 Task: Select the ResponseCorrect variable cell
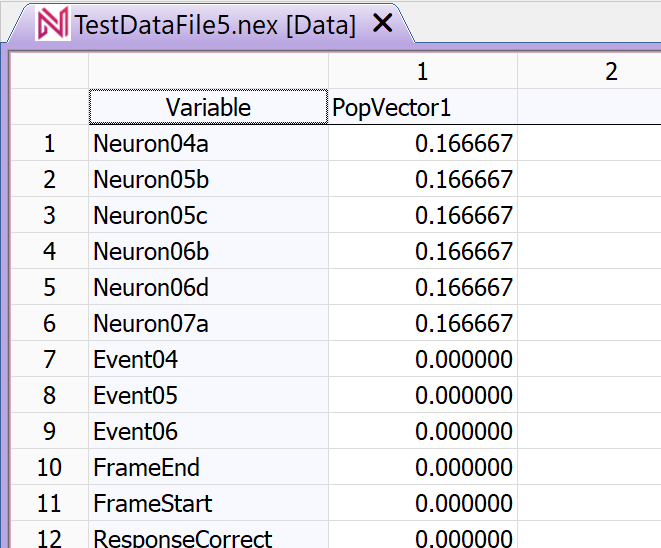pos(208,535)
